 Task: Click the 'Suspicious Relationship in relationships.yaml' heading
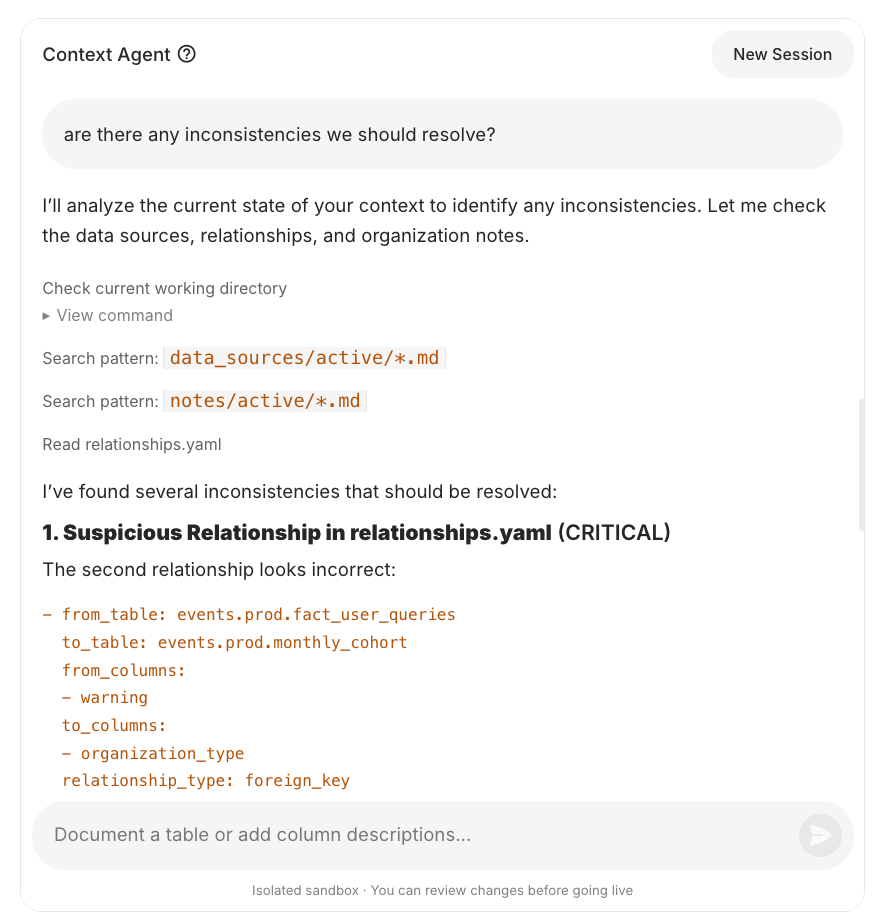coord(297,533)
